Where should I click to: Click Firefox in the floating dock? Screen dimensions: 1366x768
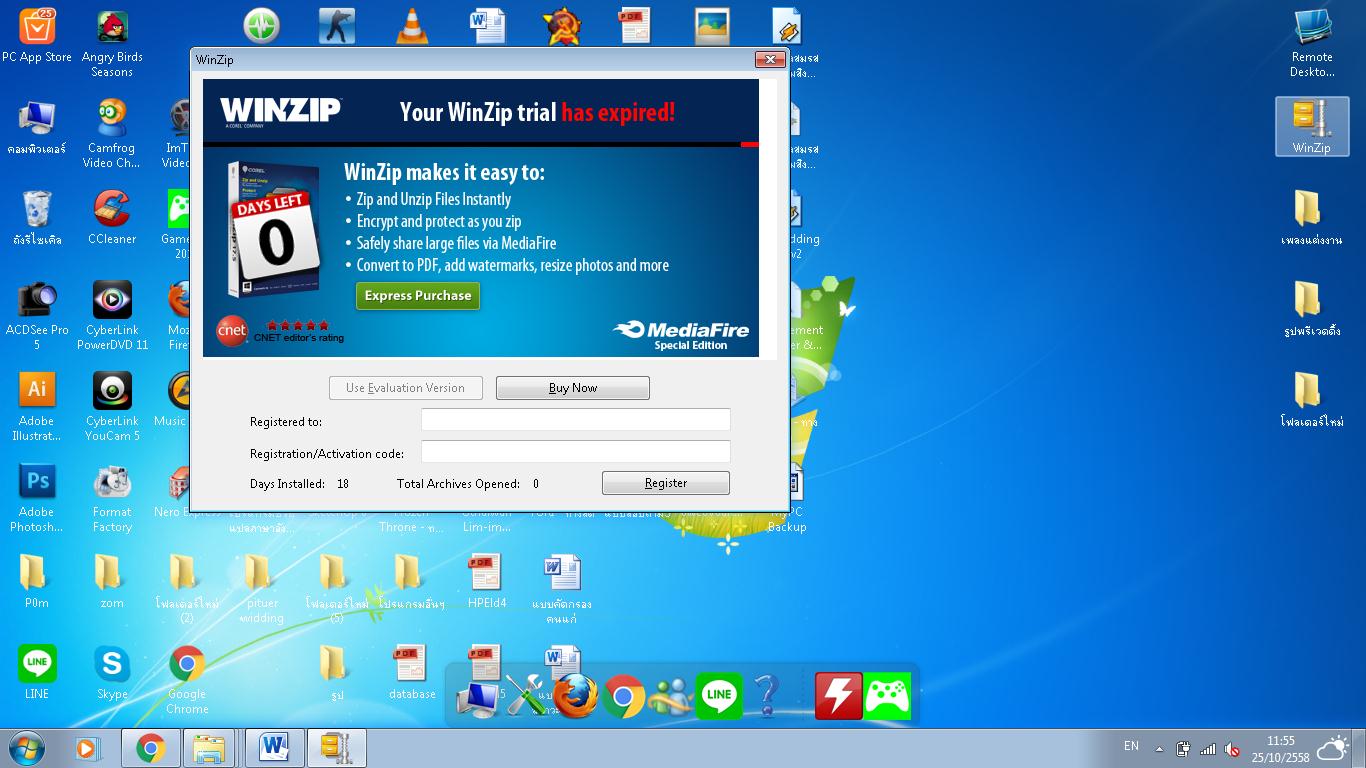pyautogui.click(x=577, y=697)
